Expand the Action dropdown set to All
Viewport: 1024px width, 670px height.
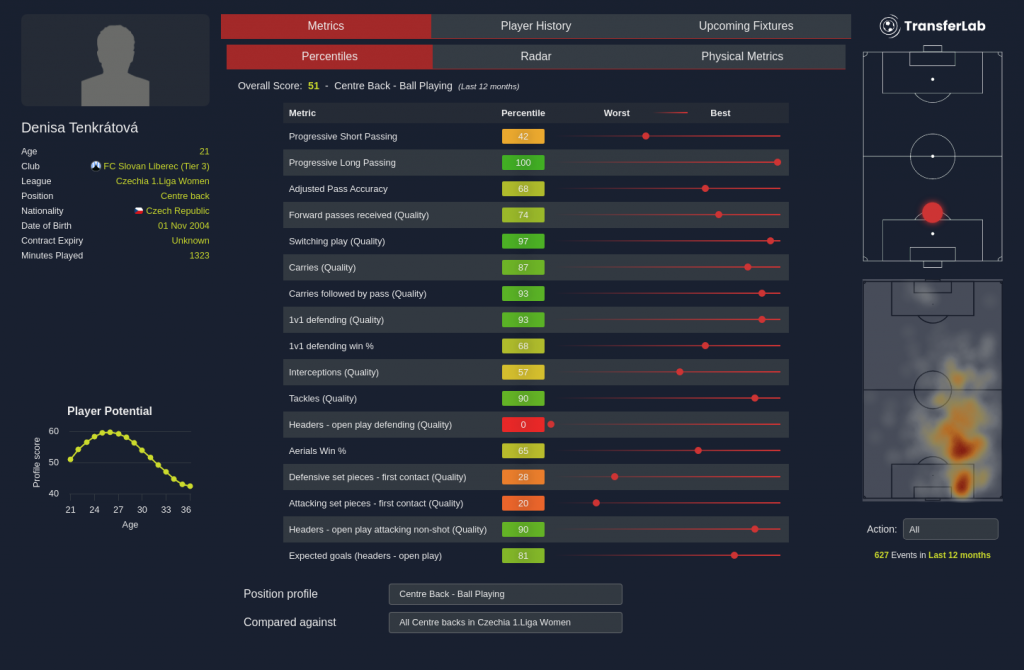pos(950,529)
